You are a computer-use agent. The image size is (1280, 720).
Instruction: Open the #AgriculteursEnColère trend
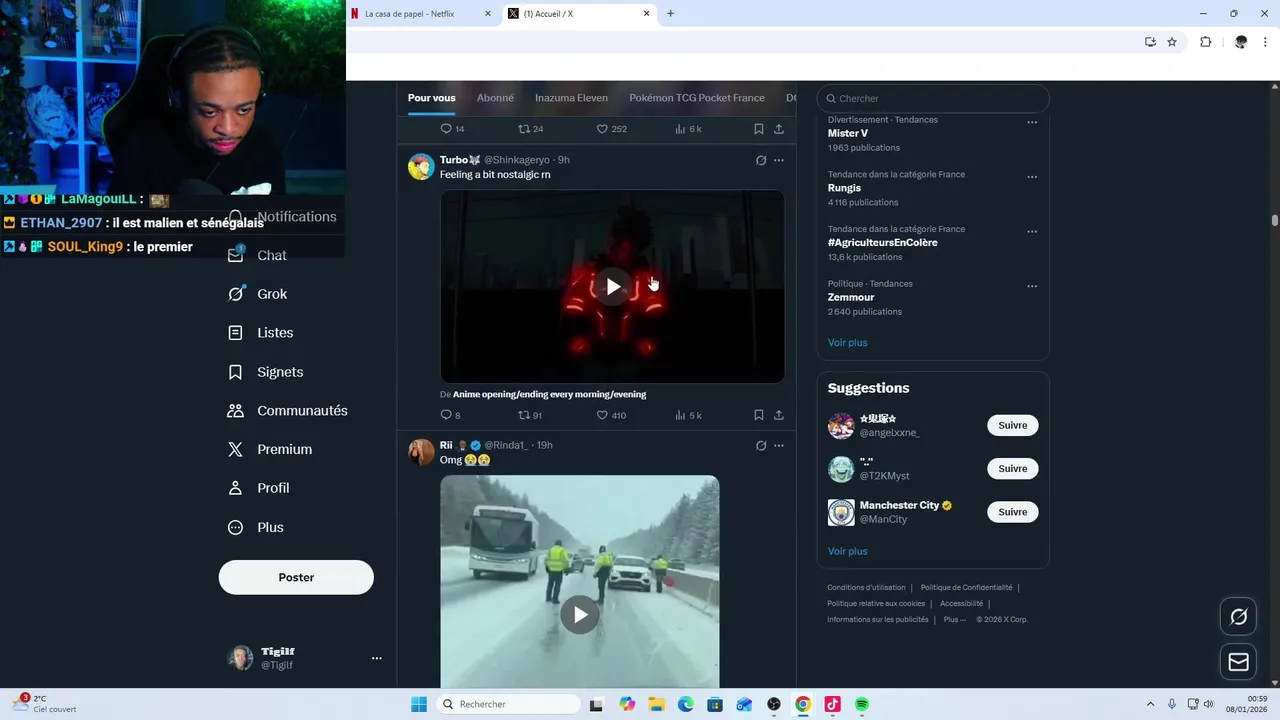pyautogui.click(x=883, y=242)
